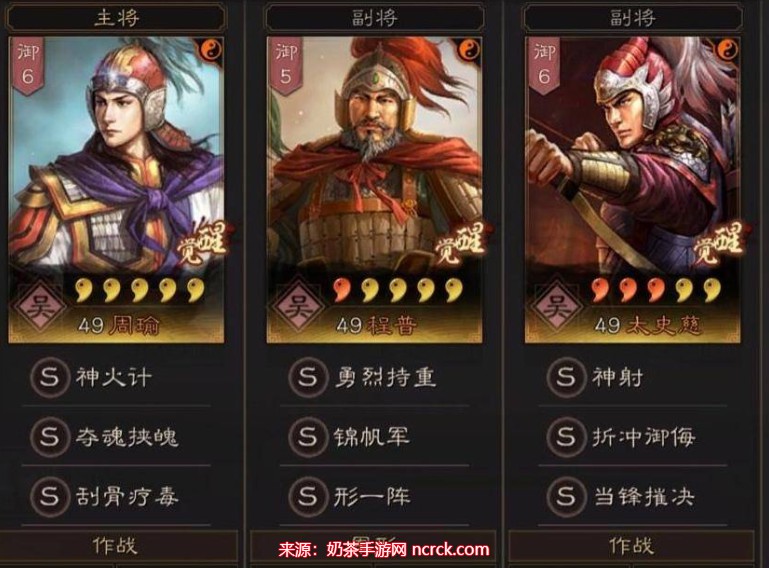This screenshot has height=568, width=769.
Task: Click the S rank icon beside 勇烈持重
Action: (x=308, y=377)
